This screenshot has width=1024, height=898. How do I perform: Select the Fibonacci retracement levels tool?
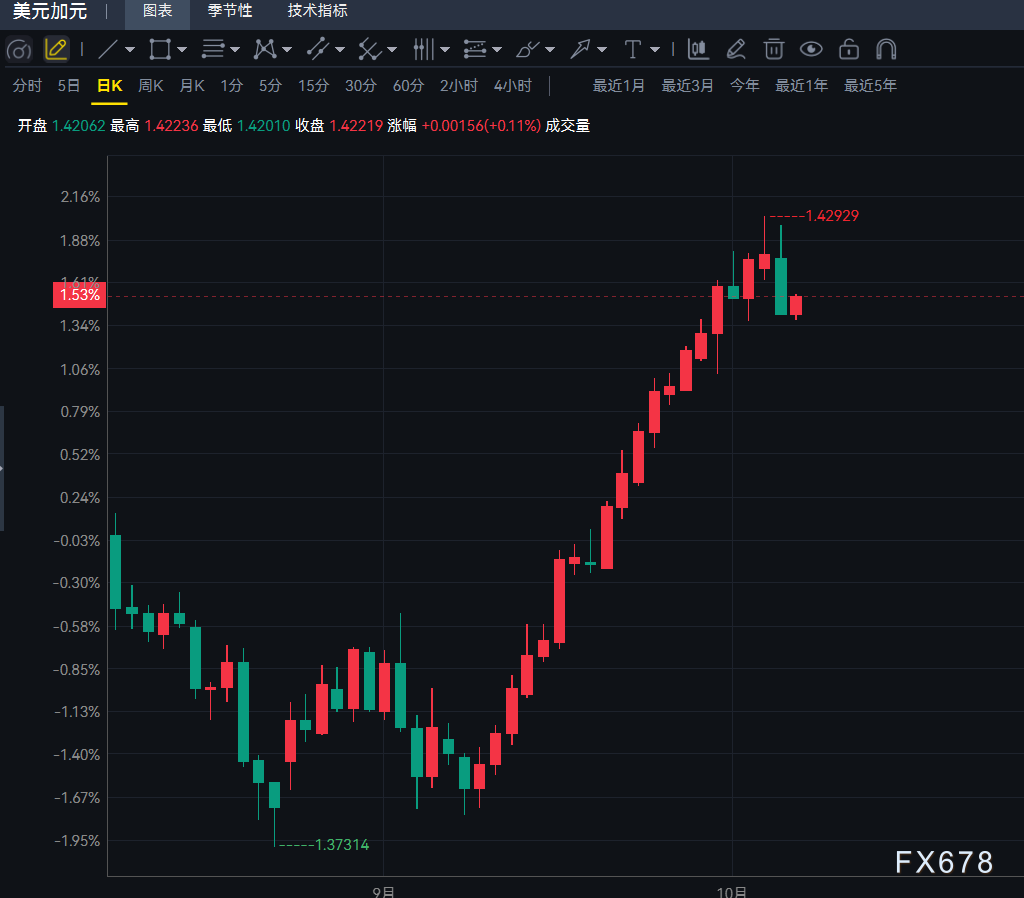[x=475, y=50]
